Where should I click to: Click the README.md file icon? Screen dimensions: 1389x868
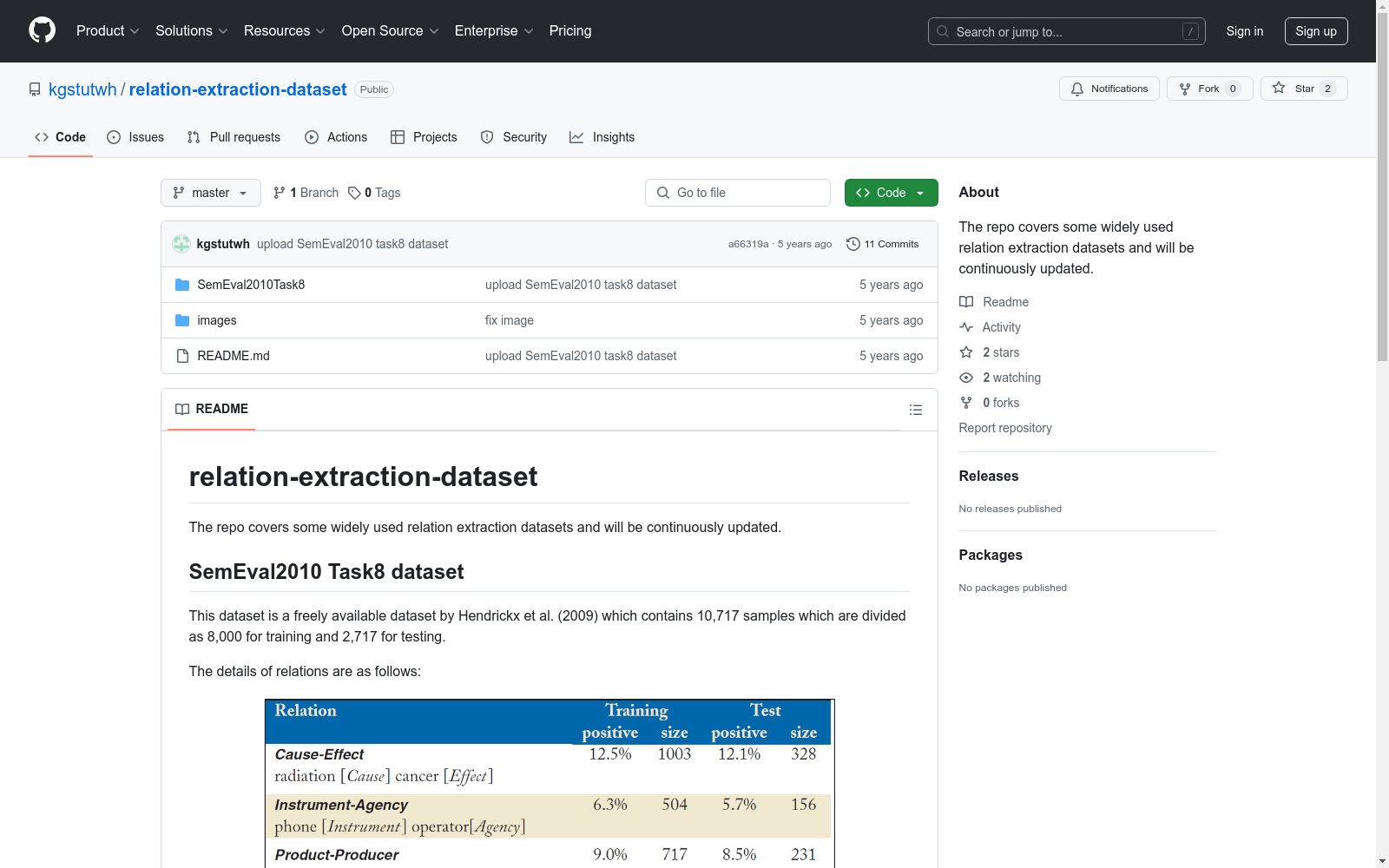coord(182,356)
